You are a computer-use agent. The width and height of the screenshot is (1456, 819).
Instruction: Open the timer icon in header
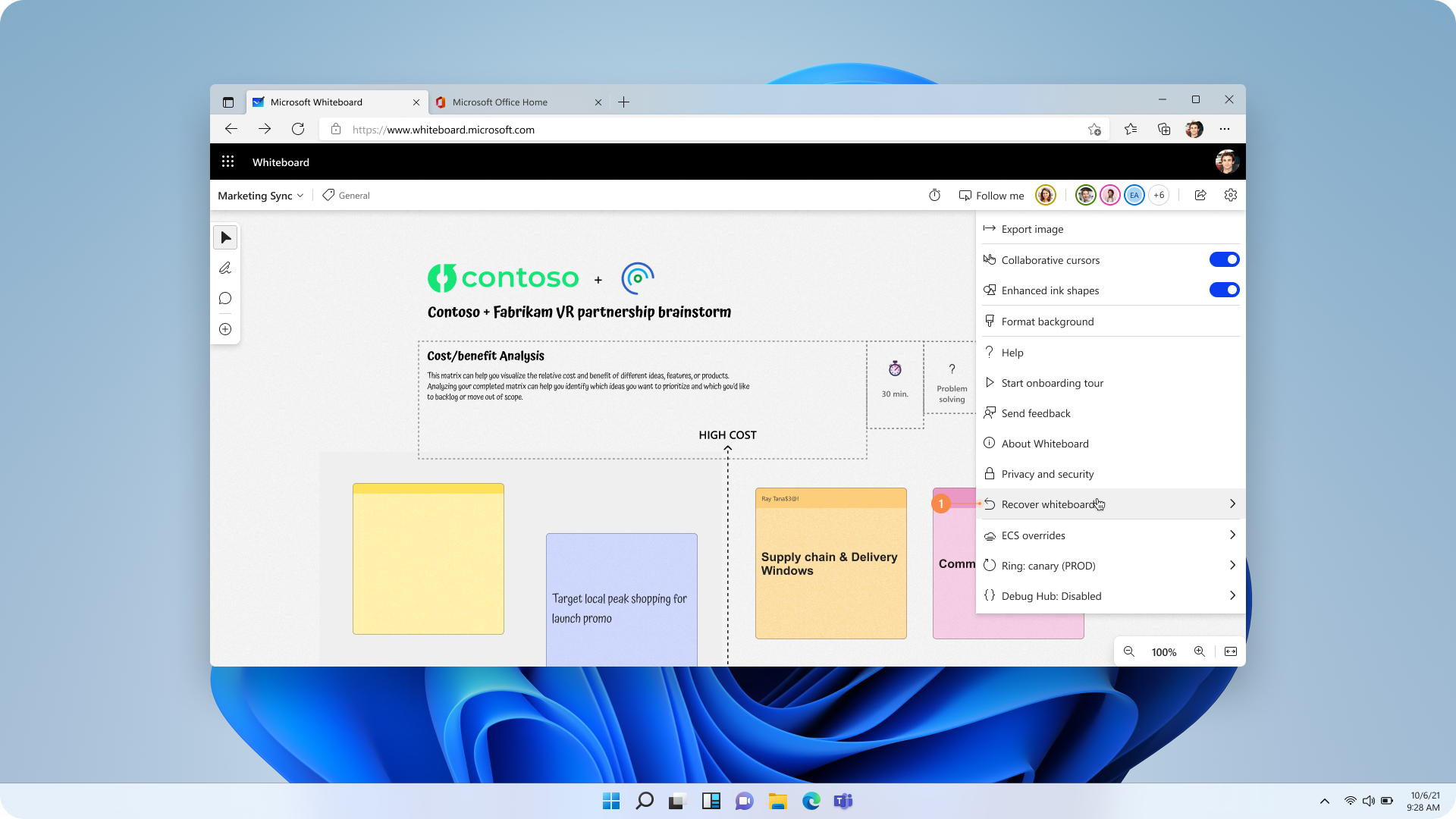coord(934,196)
